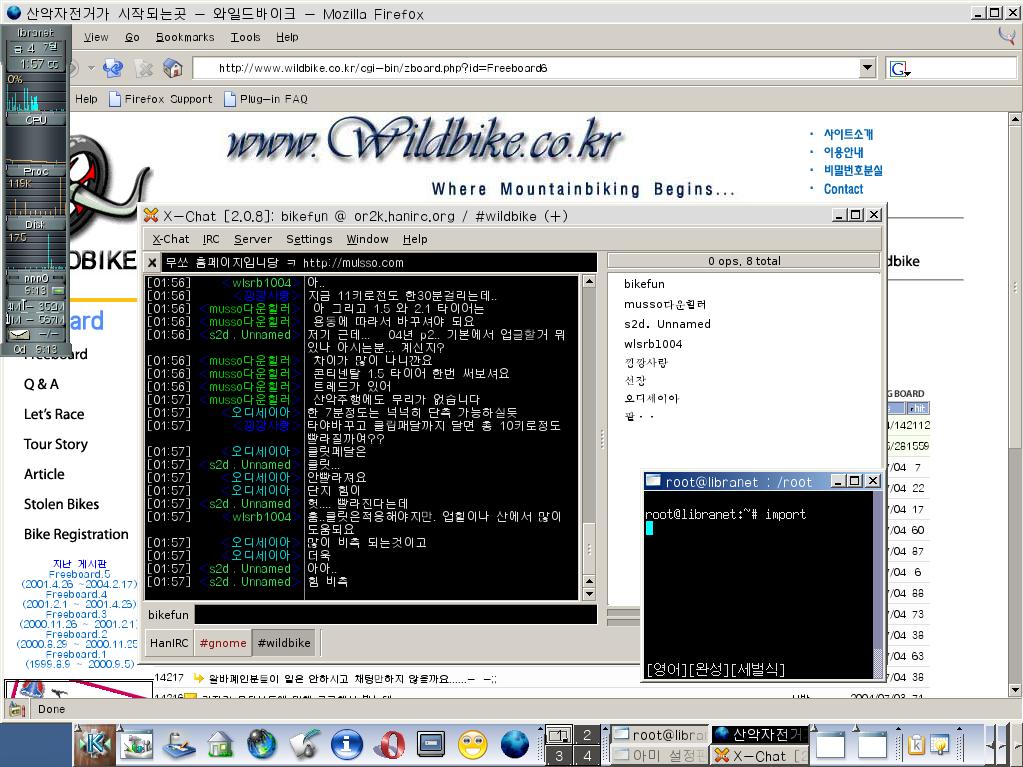Click the terminal window scrollbar
Screen dimensions: 1023x767
coord(878,585)
